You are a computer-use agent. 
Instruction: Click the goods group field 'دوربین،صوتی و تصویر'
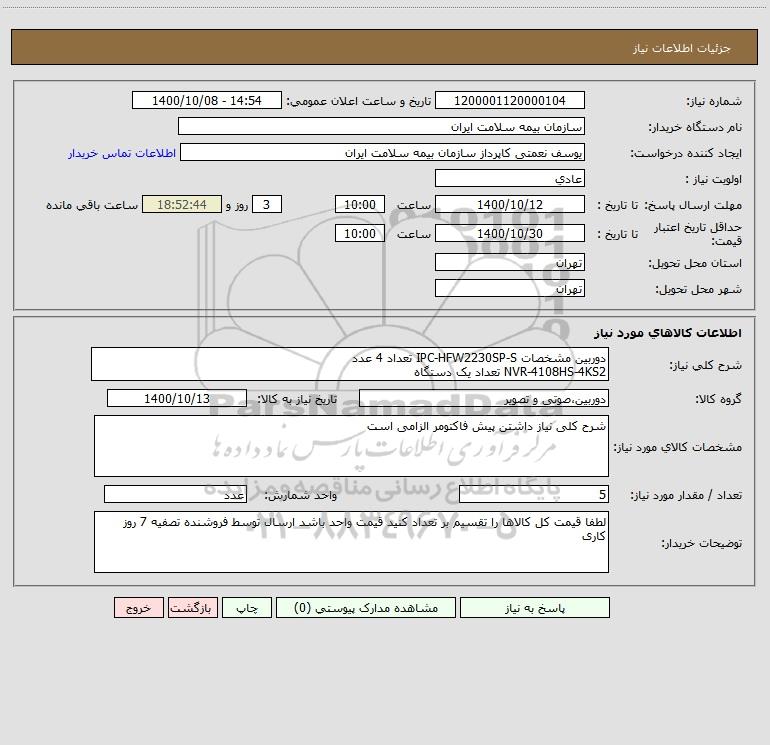pos(484,398)
